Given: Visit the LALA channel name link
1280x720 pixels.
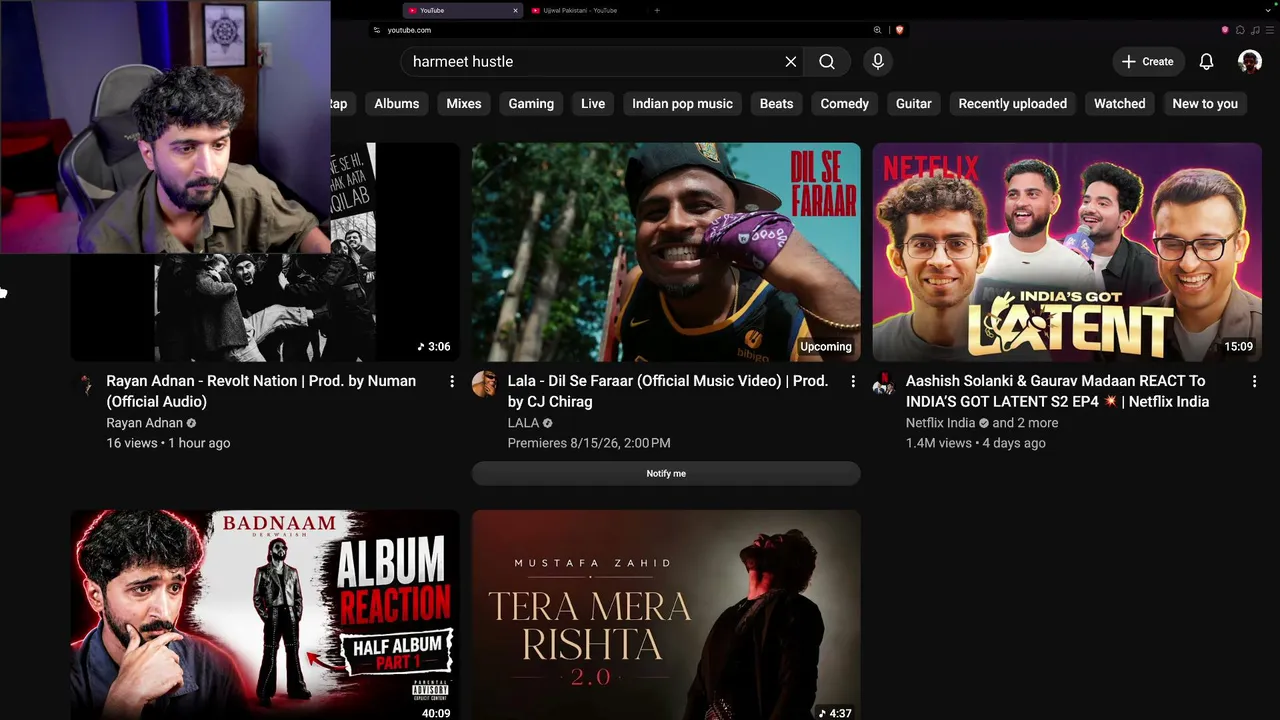Looking at the screenshot, I should pyautogui.click(x=523, y=423).
